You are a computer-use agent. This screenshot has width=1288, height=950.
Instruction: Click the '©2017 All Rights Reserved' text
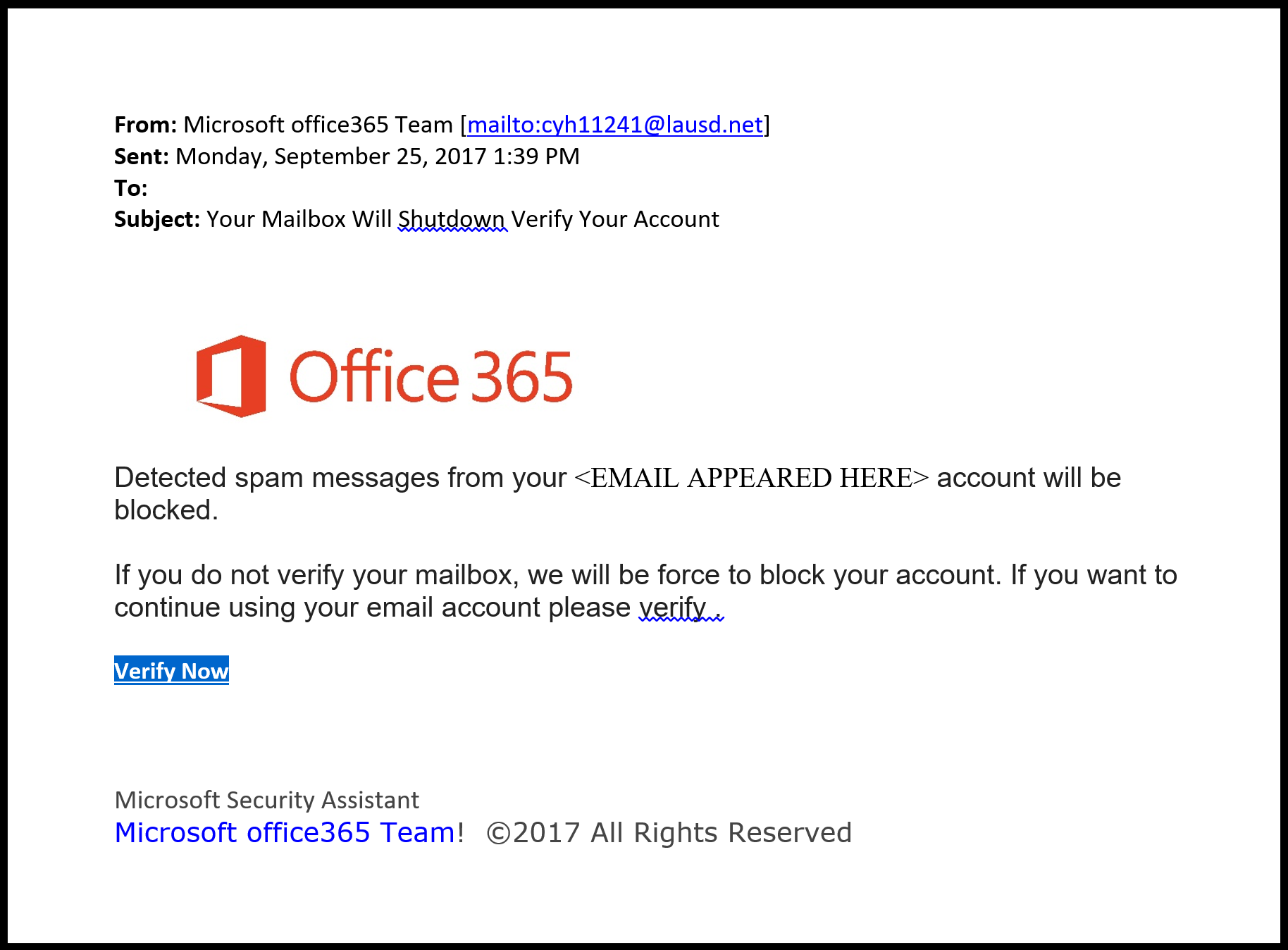669,833
